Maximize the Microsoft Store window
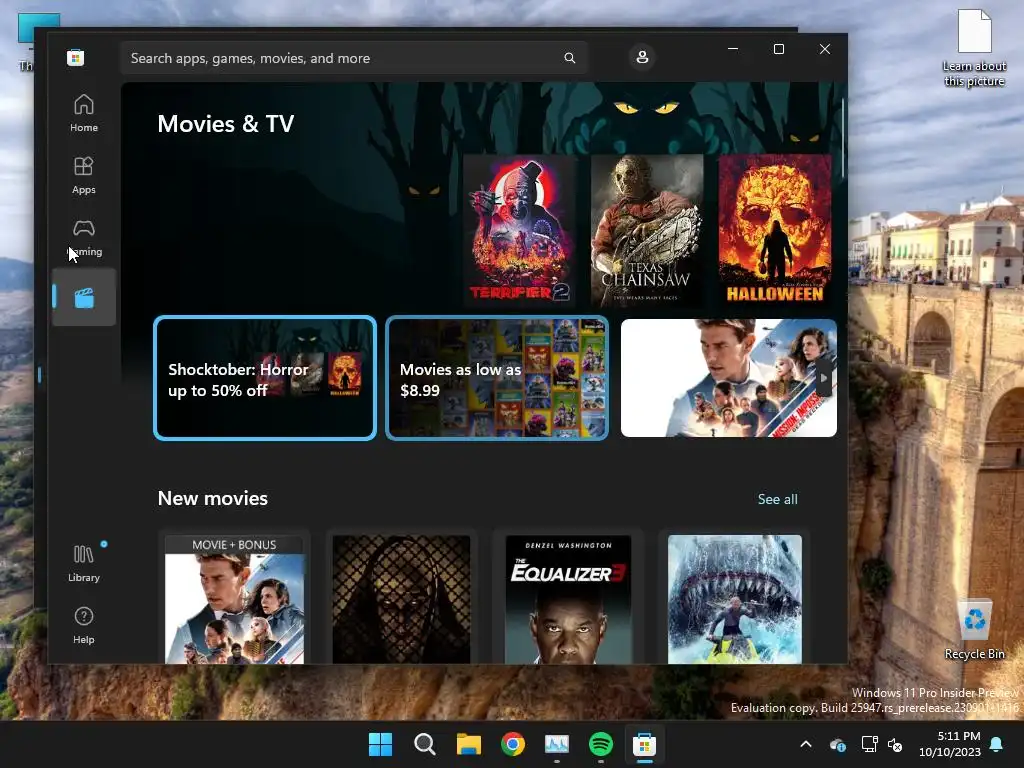 coord(778,49)
